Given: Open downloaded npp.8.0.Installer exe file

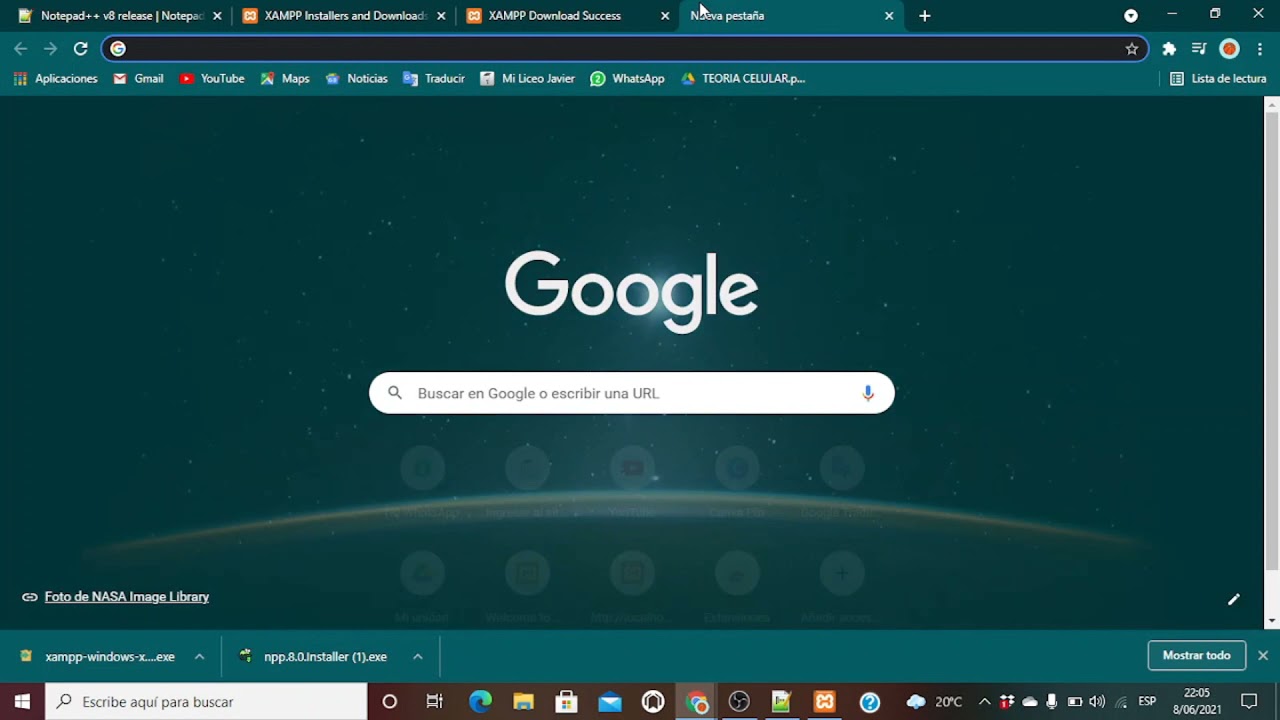Looking at the screenshot, I should click(314, 657).
